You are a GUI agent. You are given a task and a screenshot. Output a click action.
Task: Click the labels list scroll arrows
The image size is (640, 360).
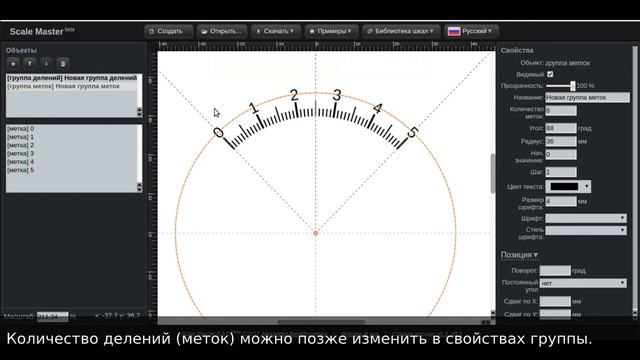tap(140, 187)
